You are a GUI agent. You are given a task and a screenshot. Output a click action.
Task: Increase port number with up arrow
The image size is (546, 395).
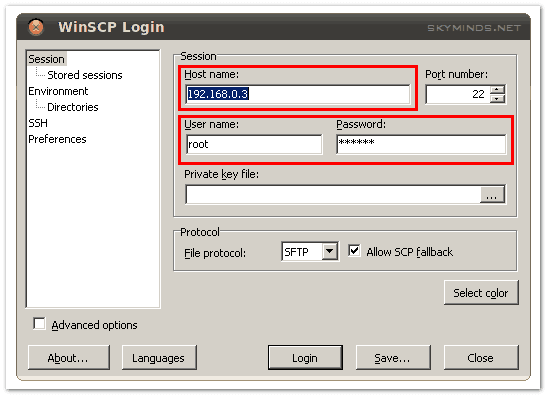coord(498,90)
